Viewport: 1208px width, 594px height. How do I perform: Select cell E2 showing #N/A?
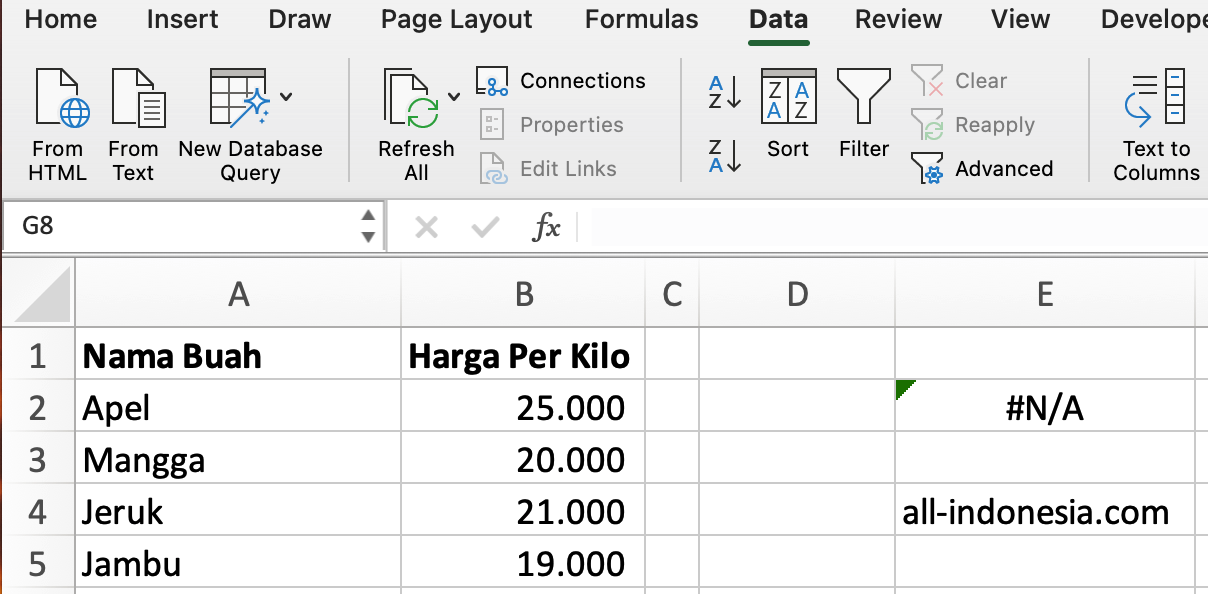coord(1044,408)
